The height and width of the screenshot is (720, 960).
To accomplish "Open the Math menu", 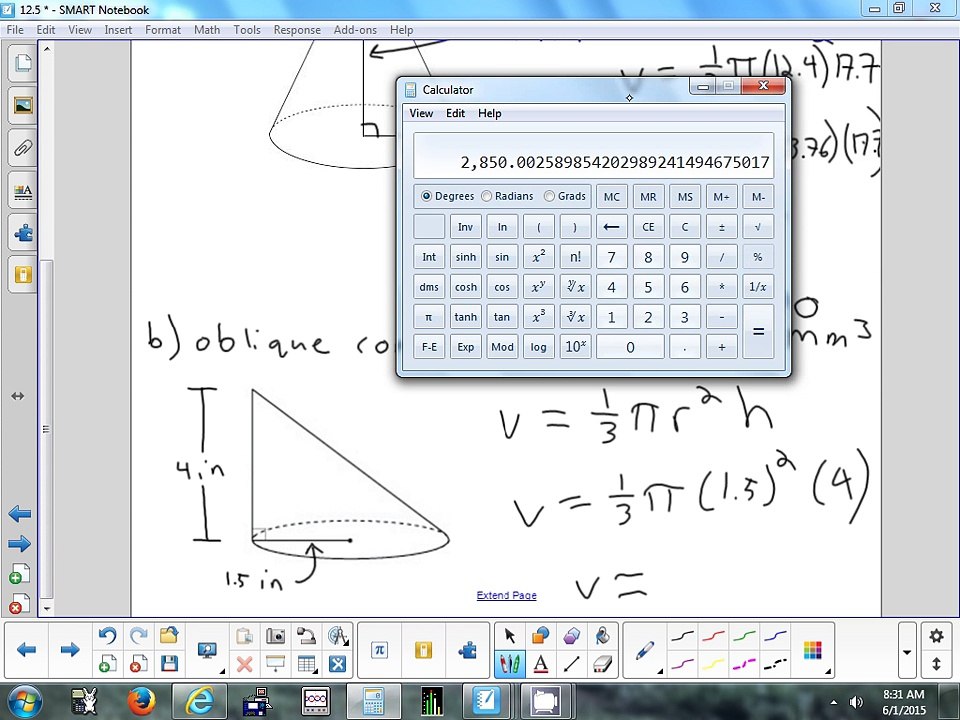I will point(207,29).
